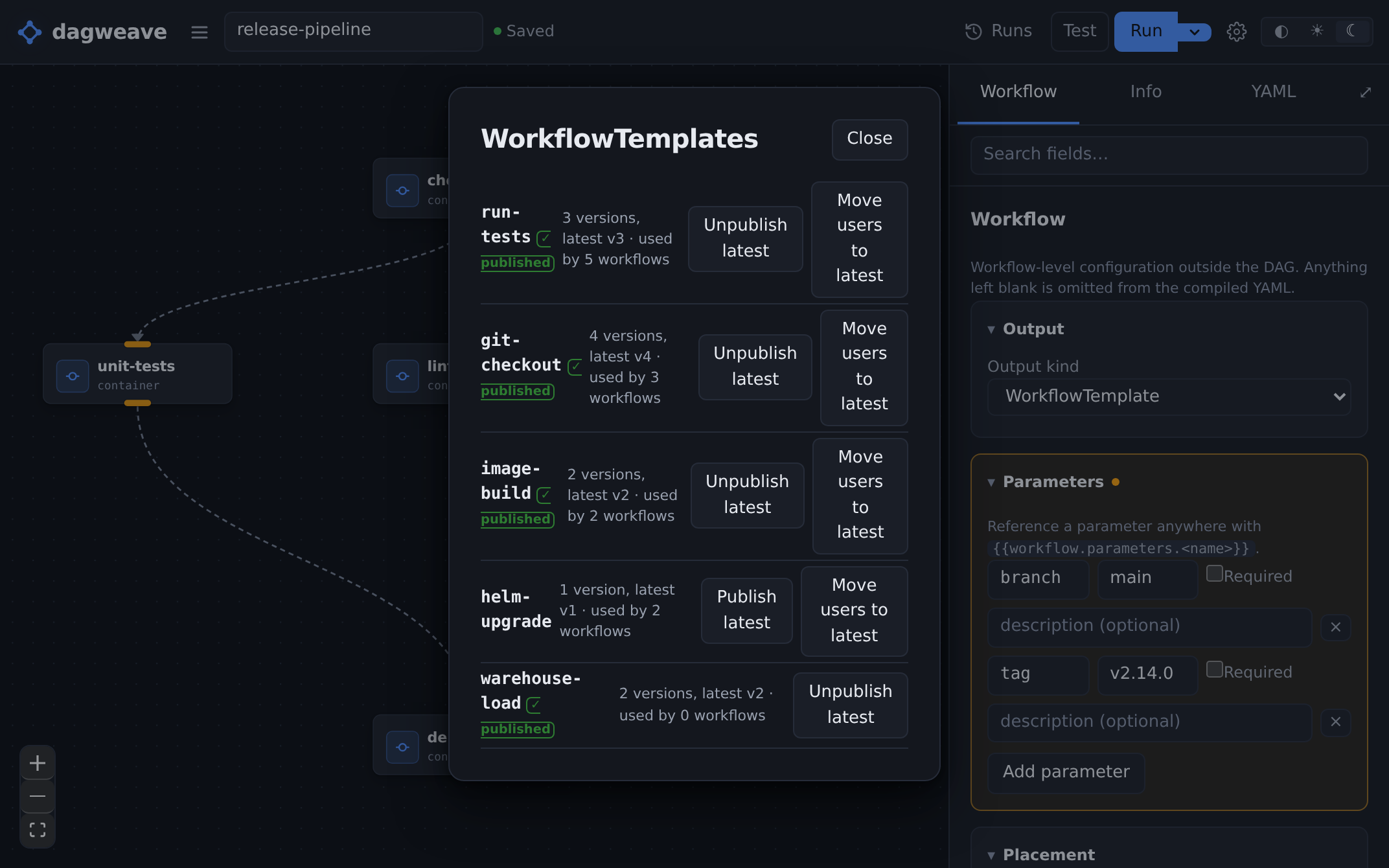Click the Run button
Screen dimensions: 1389x868
1145,31
